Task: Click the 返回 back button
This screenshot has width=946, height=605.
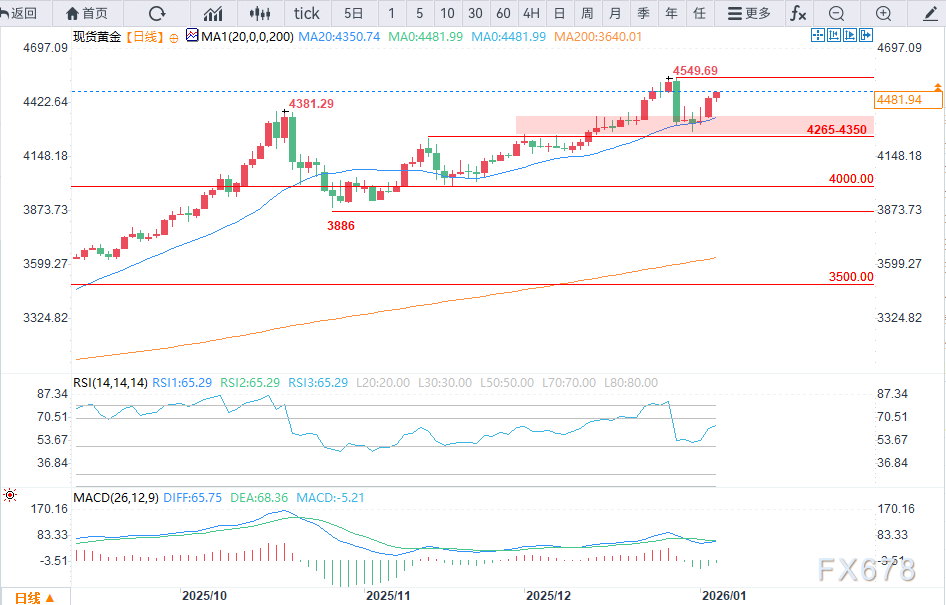Action: click(20, 13)
